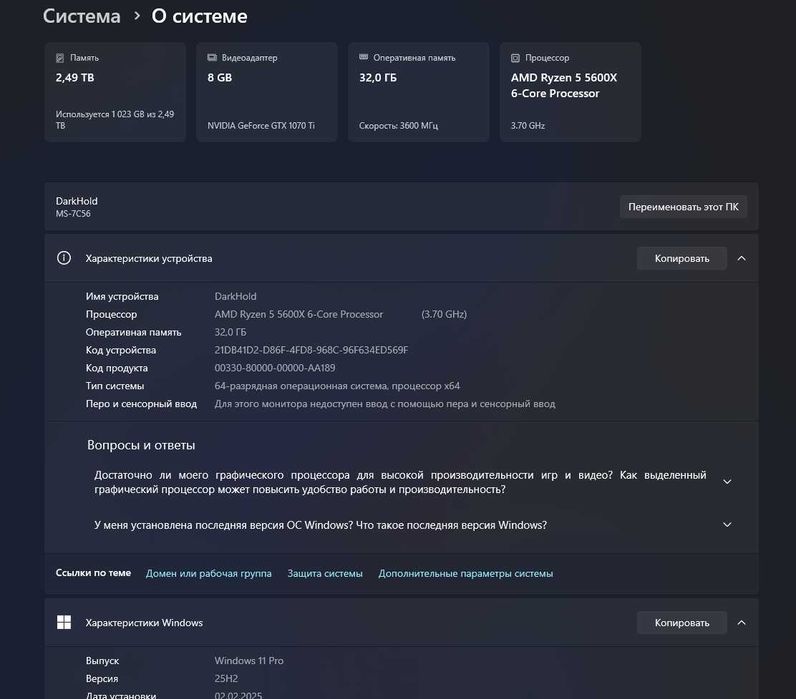This screenshot has width=796, height=699.
Task: Click Переименовать этот ПК button
Action: click(683, 207)
